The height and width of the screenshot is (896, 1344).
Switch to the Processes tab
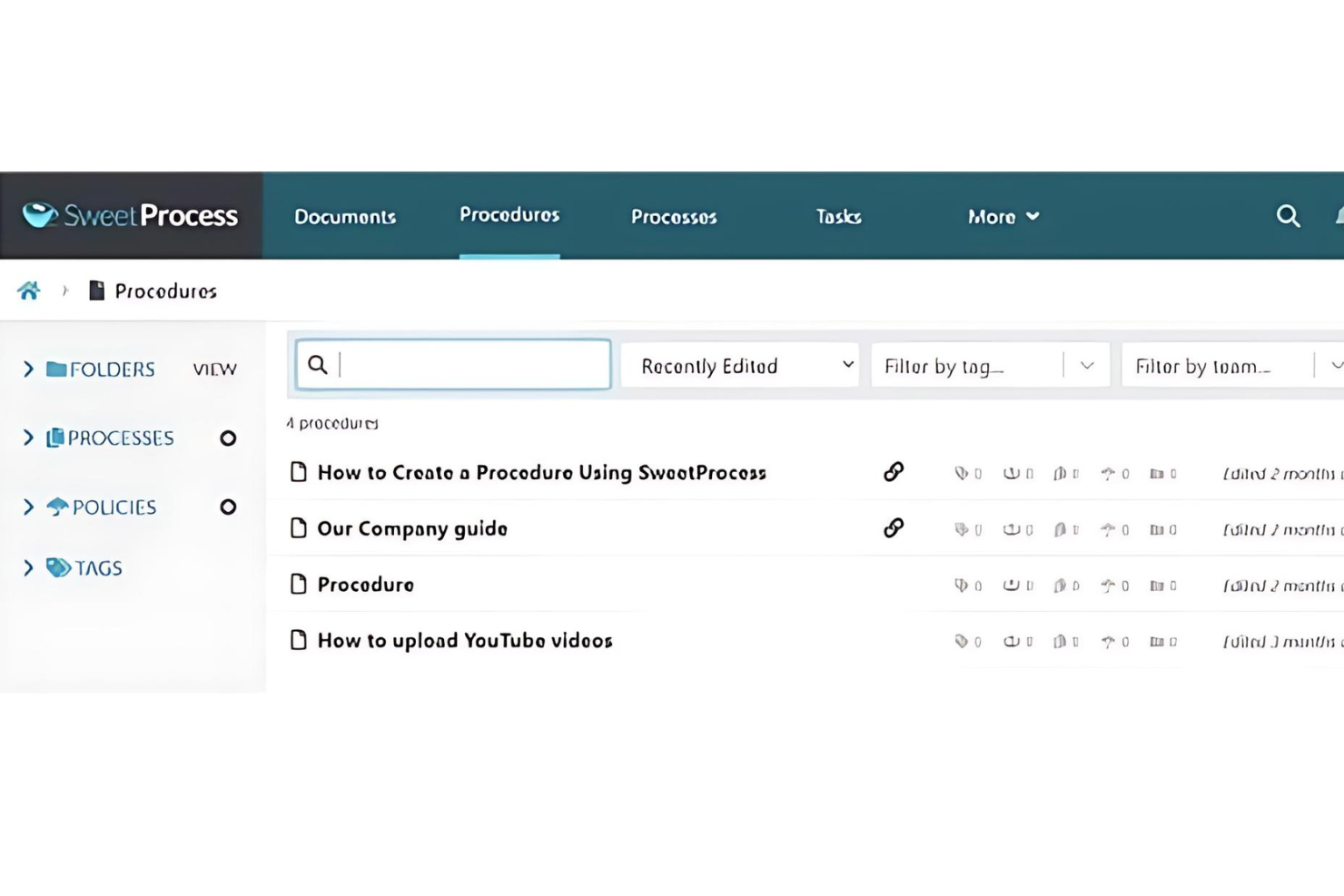673,217
